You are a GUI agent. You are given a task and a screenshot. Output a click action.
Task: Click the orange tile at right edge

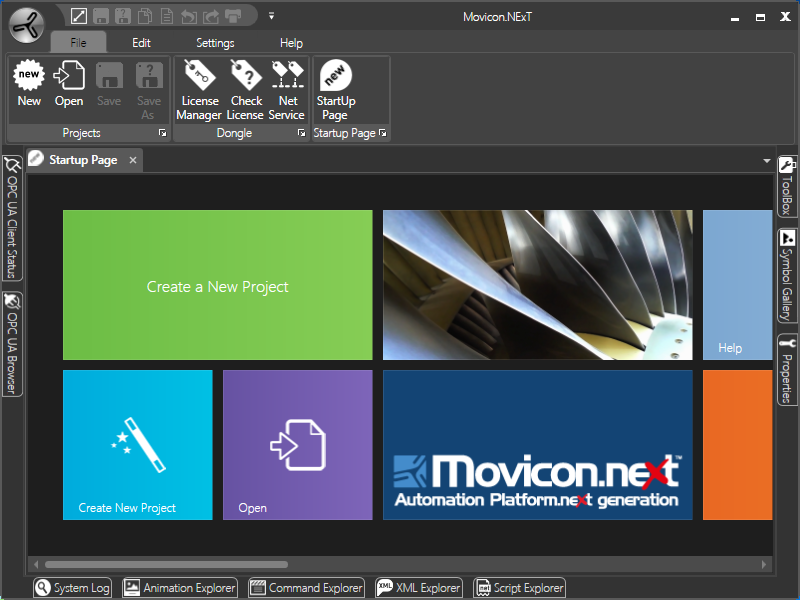click(x=738, y=445)
